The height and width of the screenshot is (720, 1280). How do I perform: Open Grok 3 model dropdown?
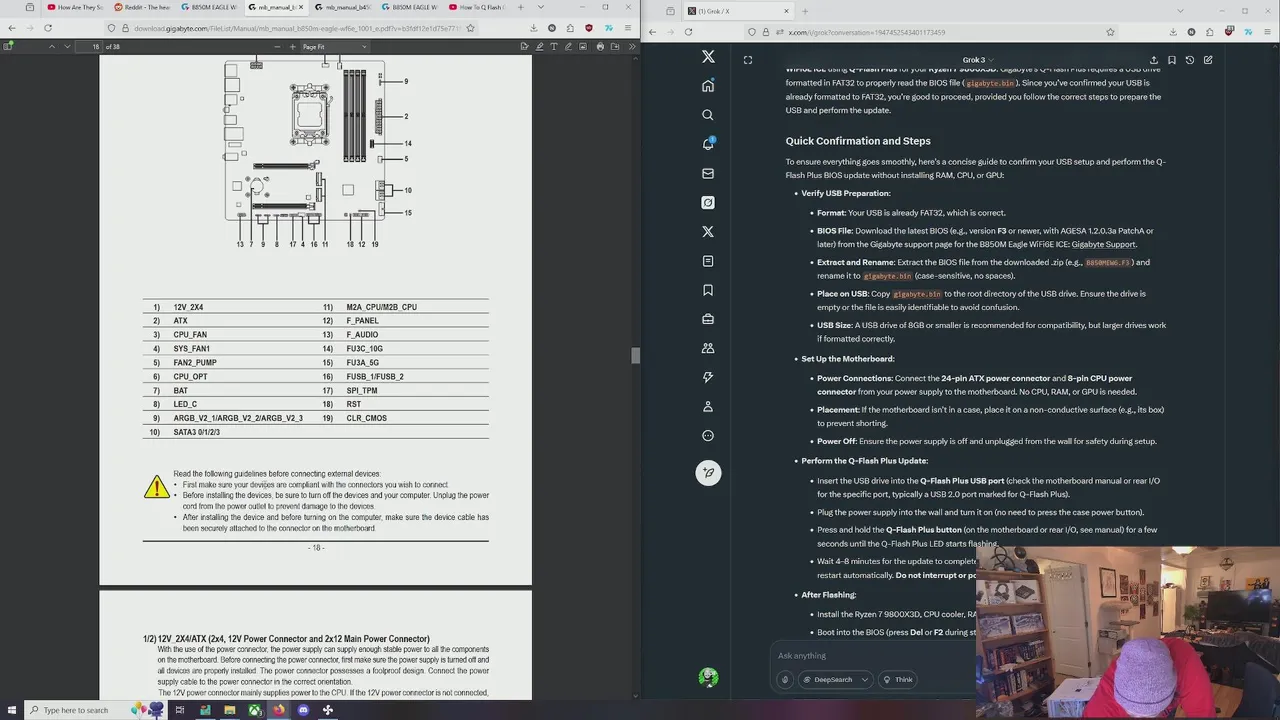tap(977, 60)
